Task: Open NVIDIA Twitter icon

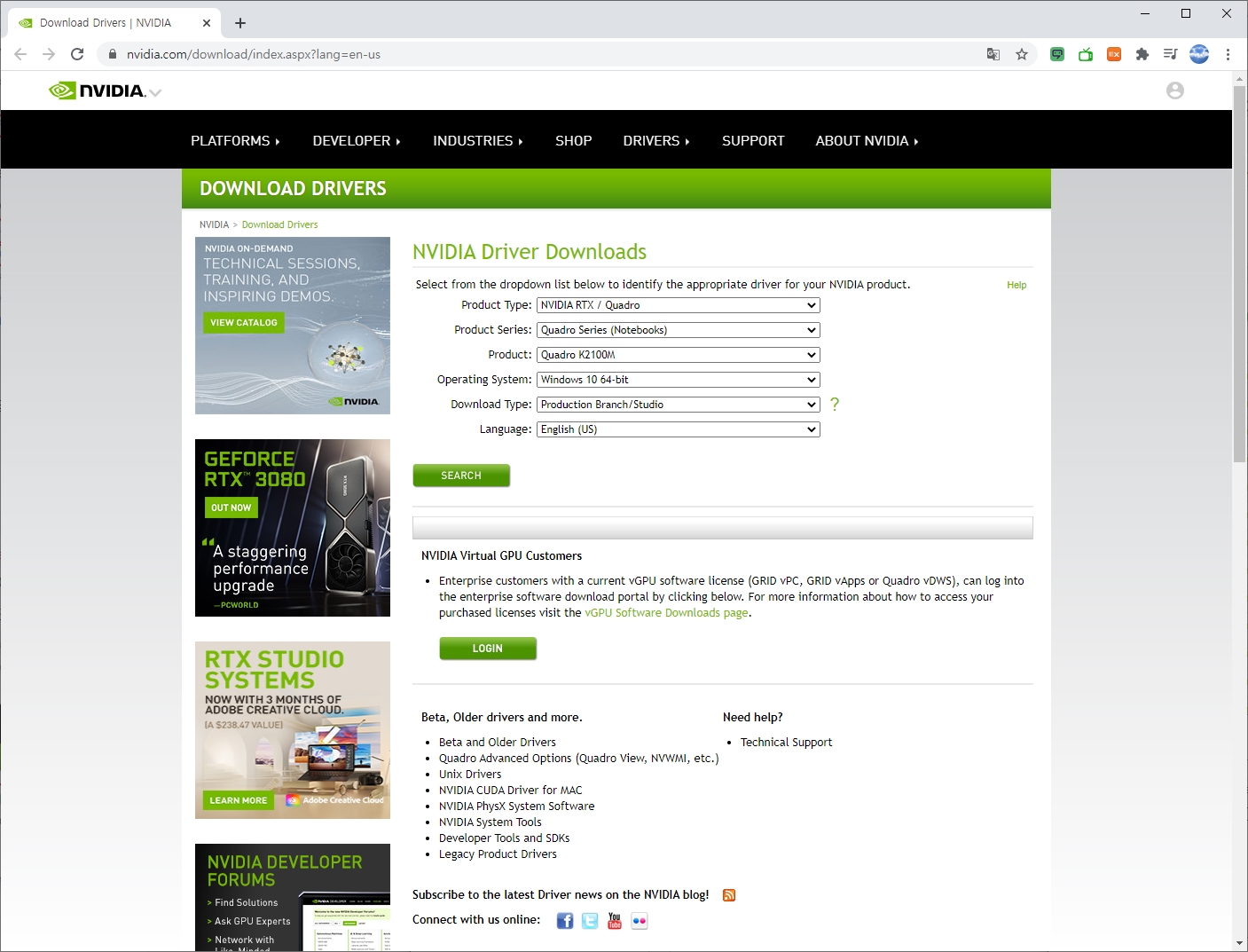Action: click(x=590, y=921)
